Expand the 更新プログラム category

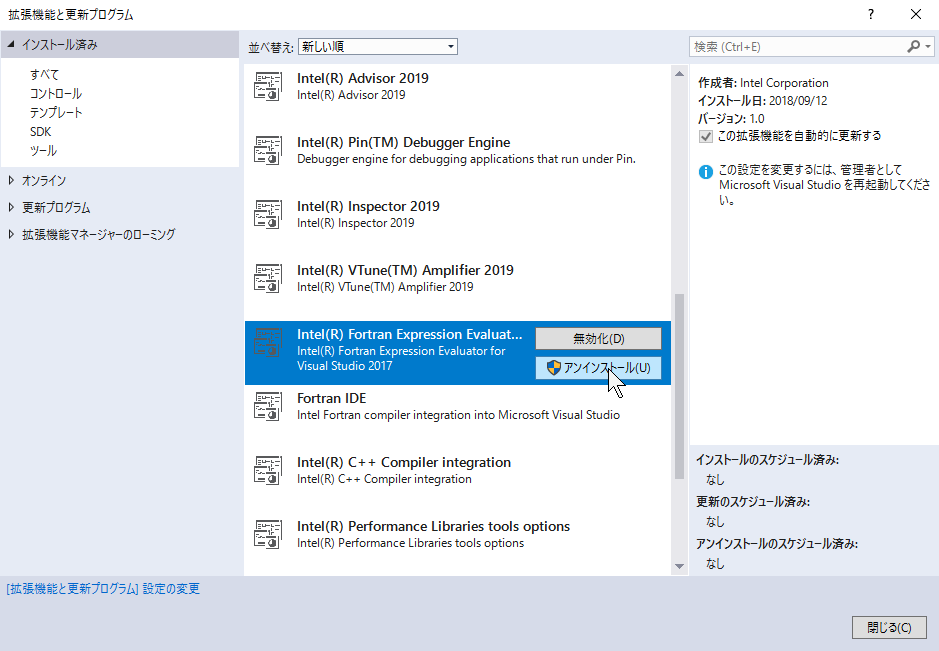[x=12, y=208]
